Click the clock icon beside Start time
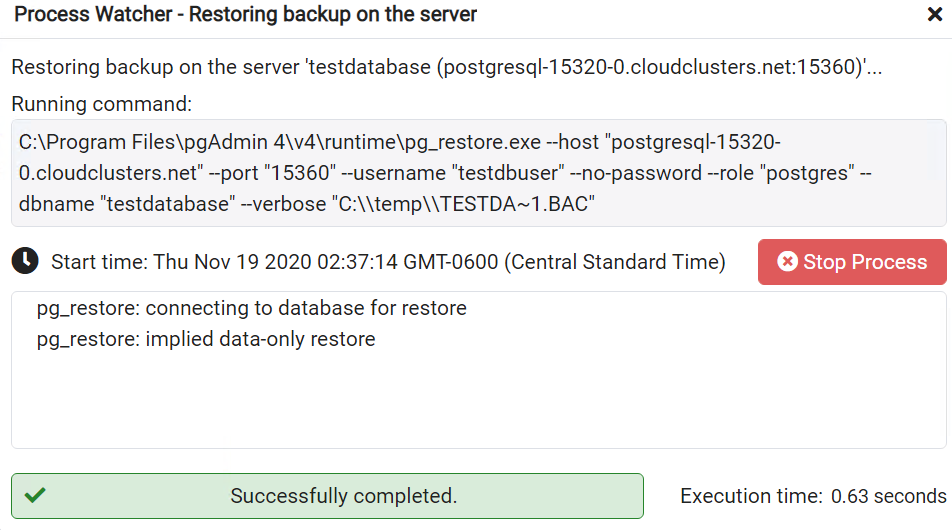This screenshot has height=530, width=952. (x=25, y=261)
